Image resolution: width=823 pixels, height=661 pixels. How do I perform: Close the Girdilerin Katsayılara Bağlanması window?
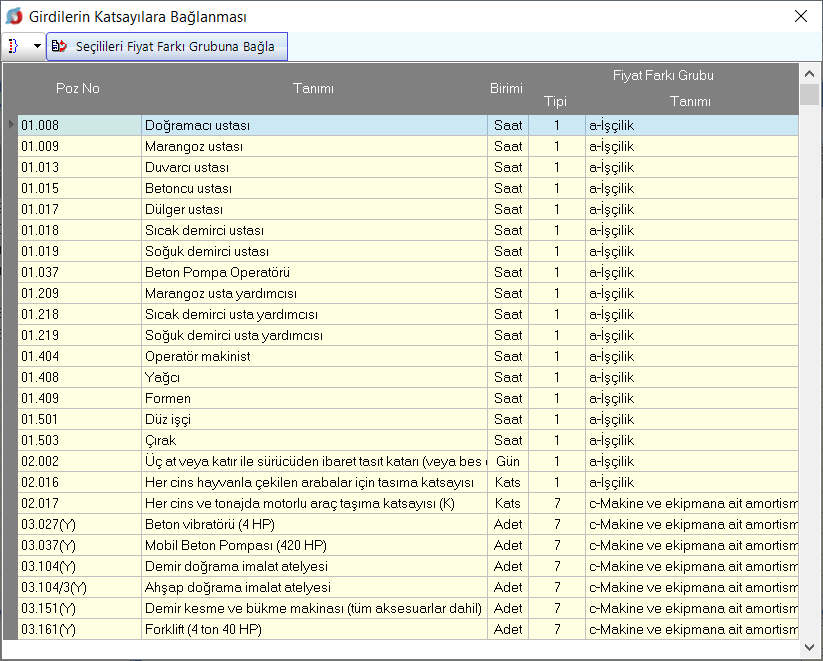(800, 16)
